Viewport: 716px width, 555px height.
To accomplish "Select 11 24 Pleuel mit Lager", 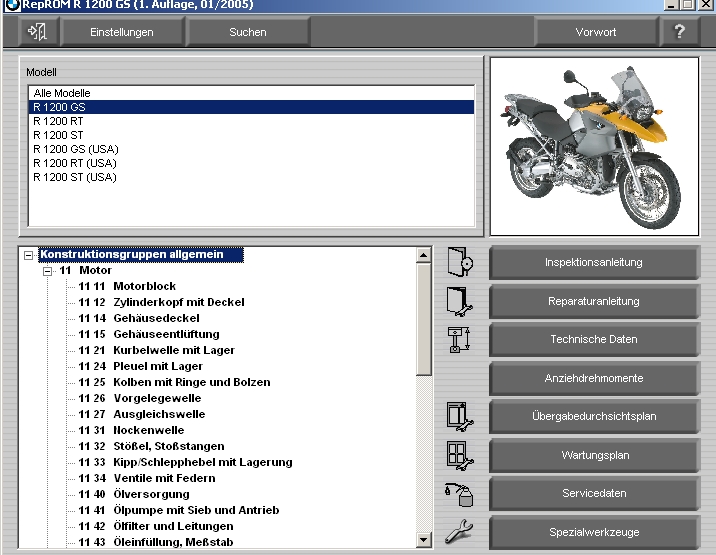I will coord(140,366).
